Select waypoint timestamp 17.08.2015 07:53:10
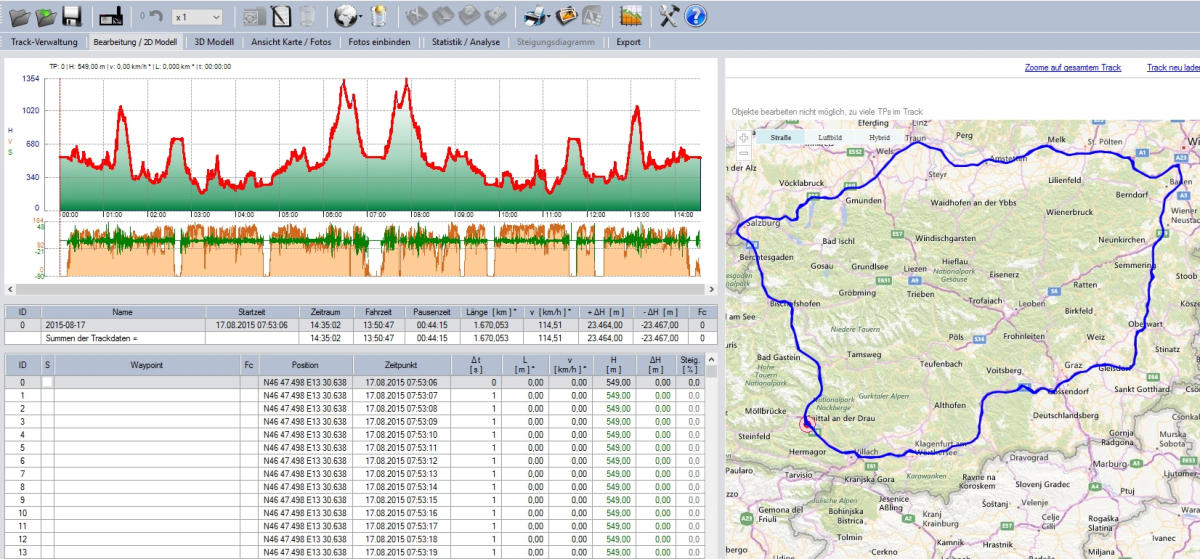 point(402,434)
